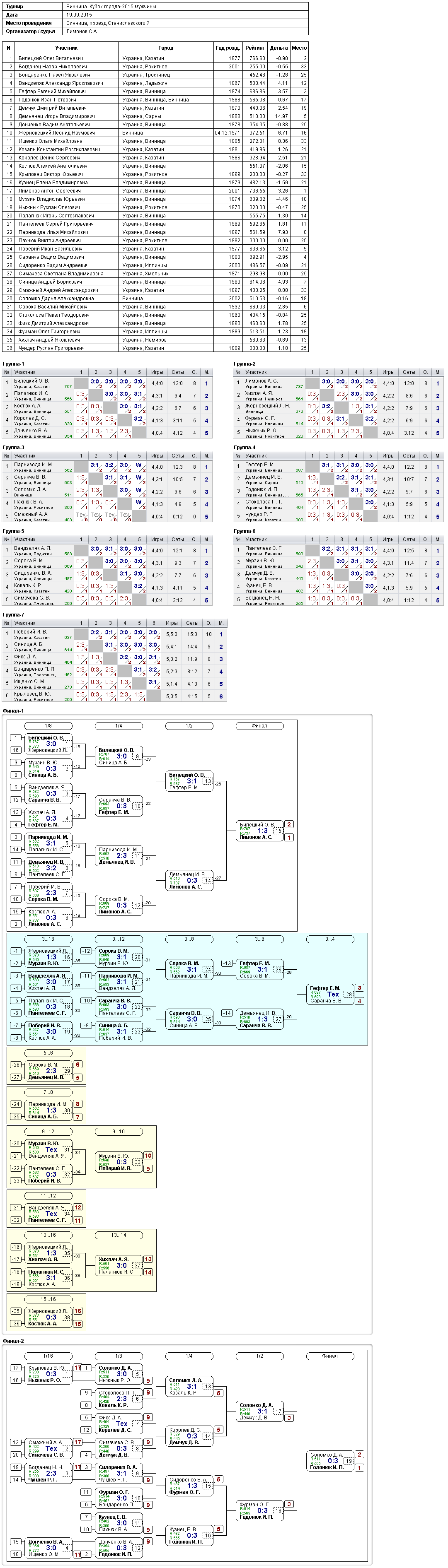Click the Финал round label in Финал-1 bracket
The height and width of the screenshot is (1568, 448).
coord(260,725)
